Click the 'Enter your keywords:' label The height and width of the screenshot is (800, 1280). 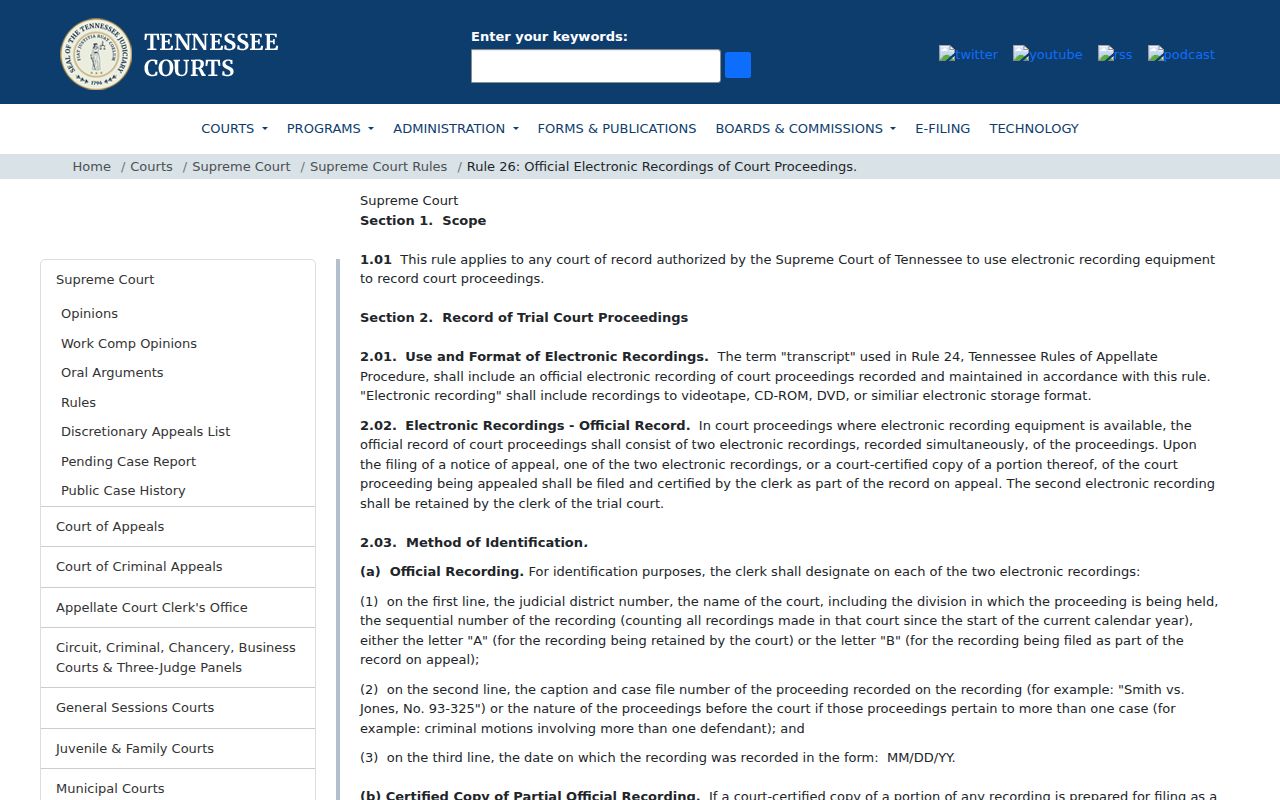549,36
